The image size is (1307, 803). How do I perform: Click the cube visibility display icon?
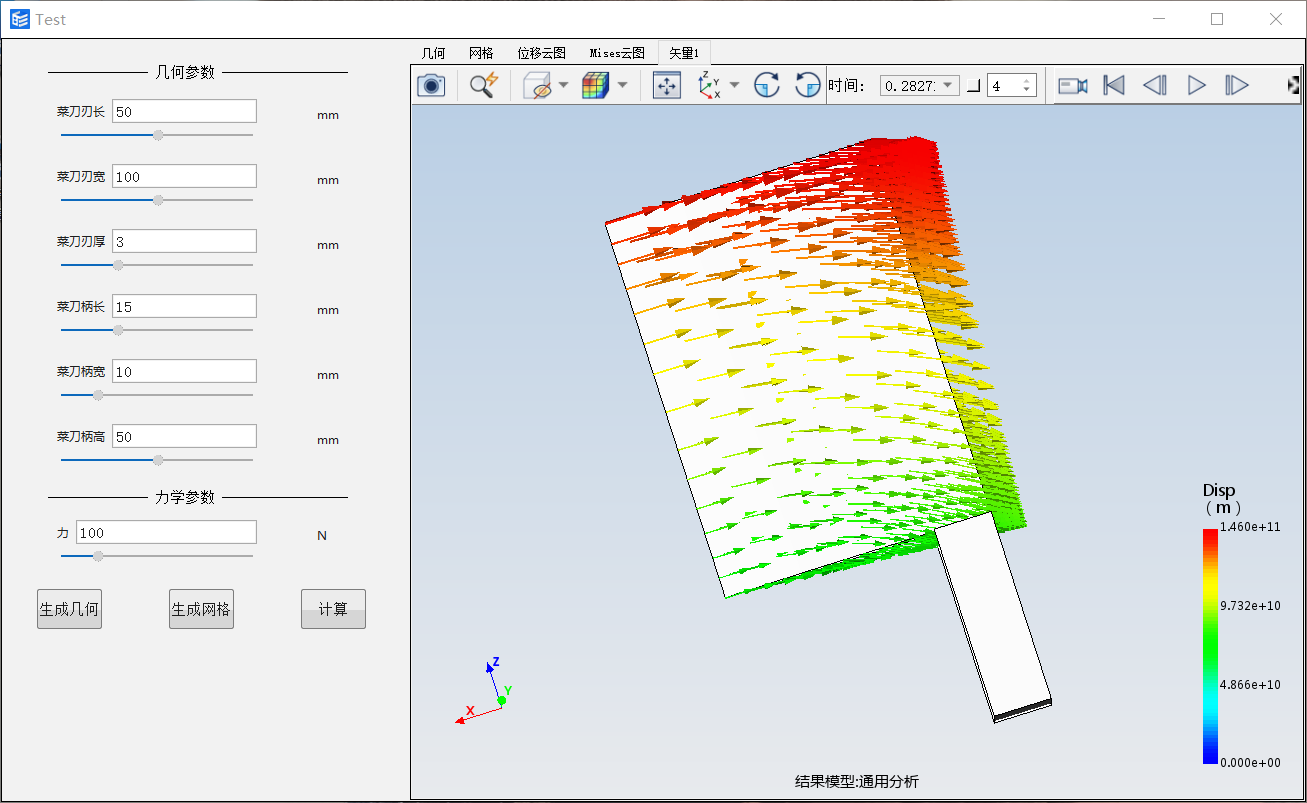pyautogui.click(x=538, y=85)
